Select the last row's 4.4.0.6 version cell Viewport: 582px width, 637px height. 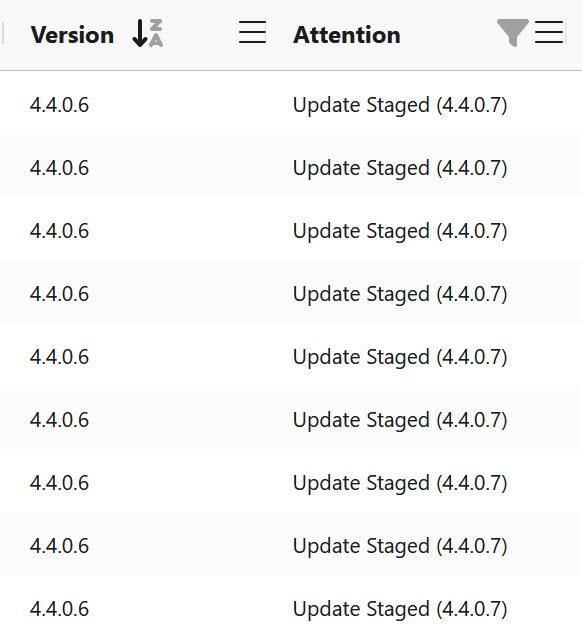pos(59,609)
